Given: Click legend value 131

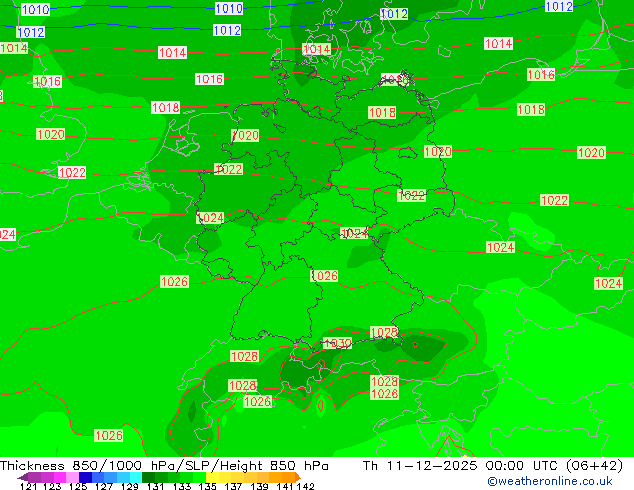Looking at the screenshot, I should 156,486.
